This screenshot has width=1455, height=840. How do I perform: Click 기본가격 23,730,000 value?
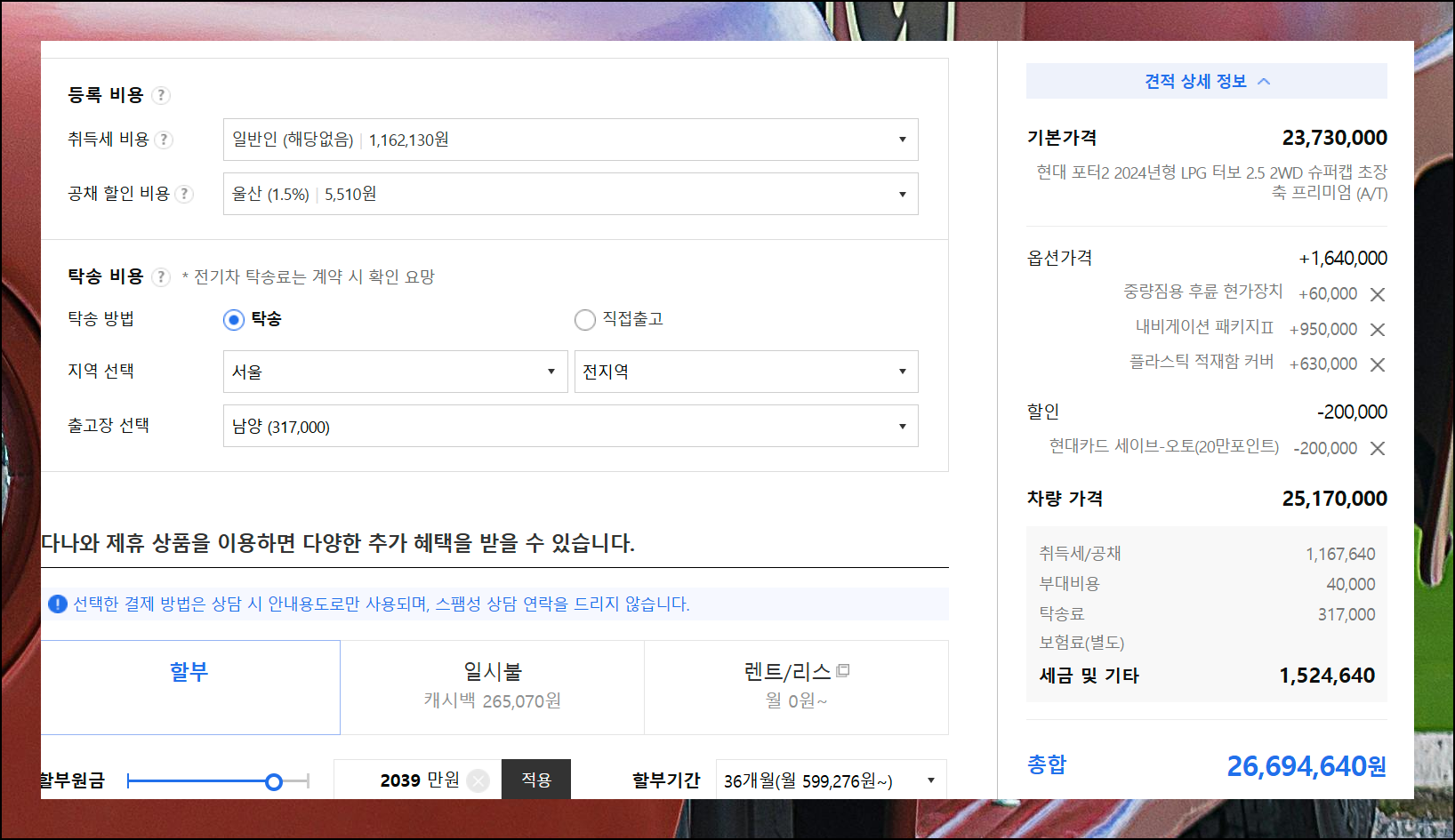(1334, 138)
